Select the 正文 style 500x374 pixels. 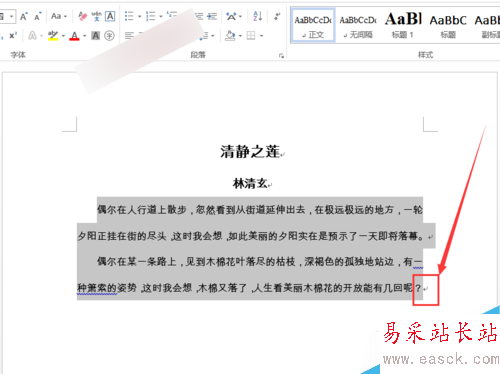click(x=313, y=25)
